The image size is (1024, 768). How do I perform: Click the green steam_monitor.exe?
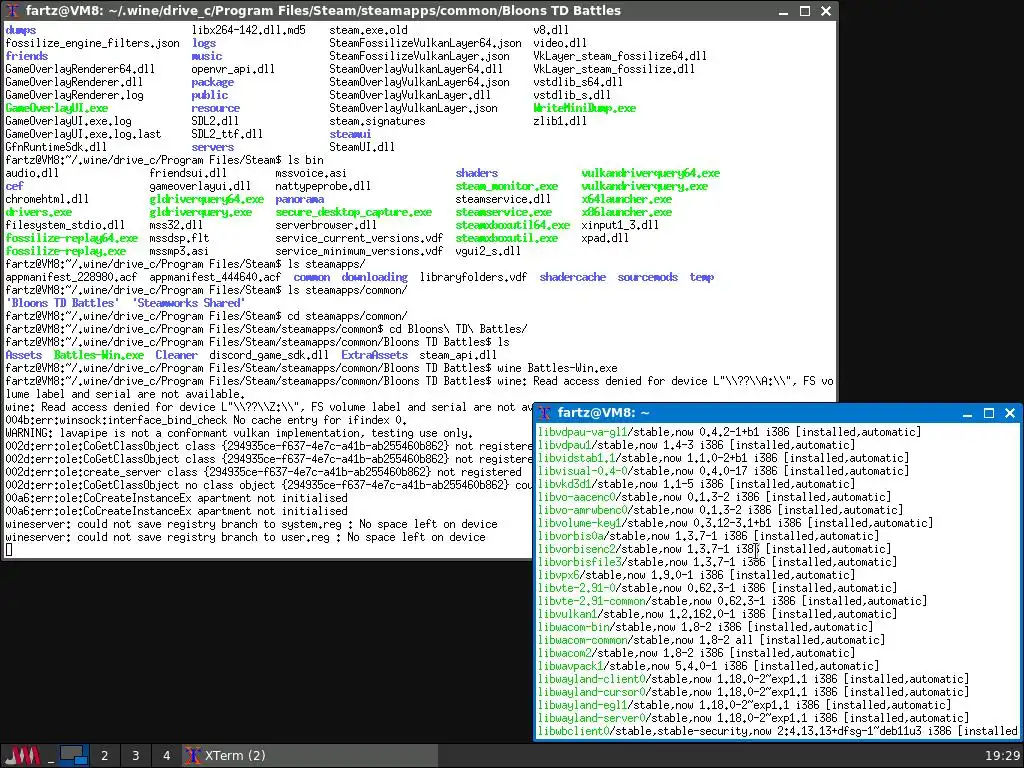click(x=506, y=186)
